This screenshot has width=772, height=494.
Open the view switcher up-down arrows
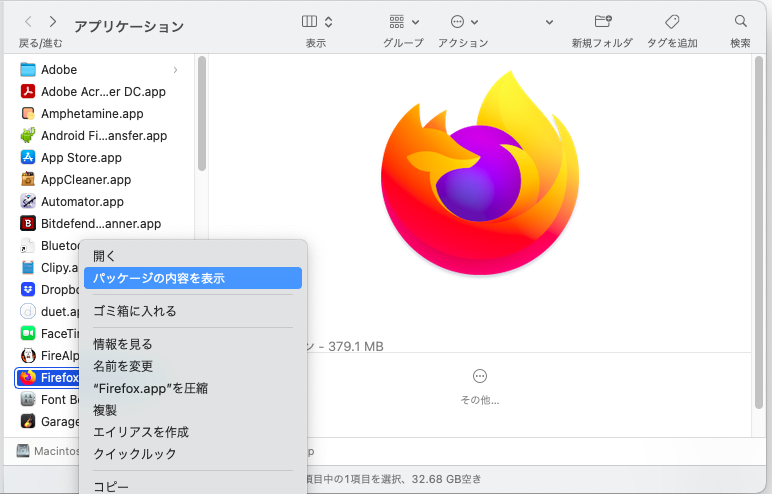point(328,22)
